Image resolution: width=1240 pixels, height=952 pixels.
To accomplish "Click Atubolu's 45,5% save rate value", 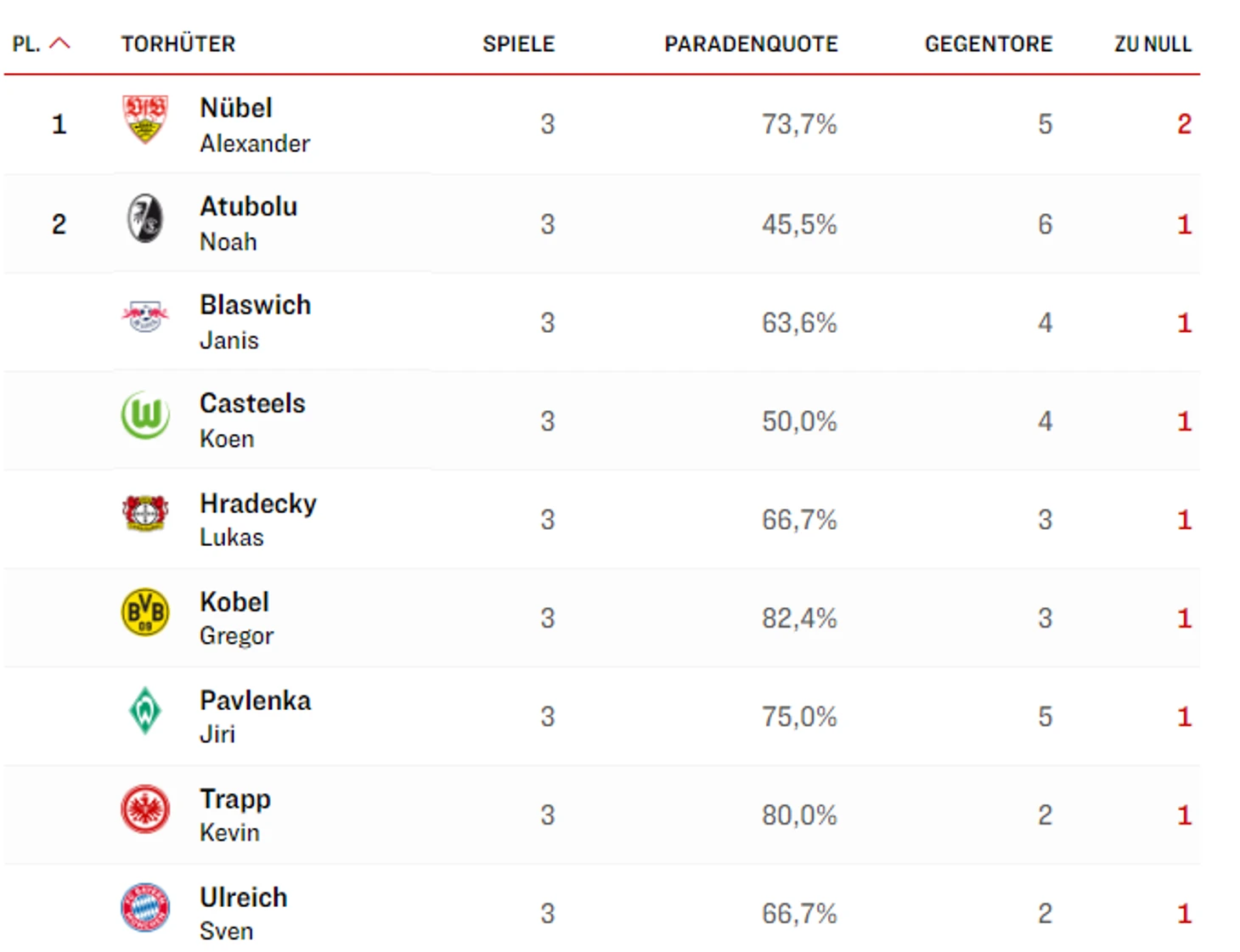I will [x=798, y=224].
